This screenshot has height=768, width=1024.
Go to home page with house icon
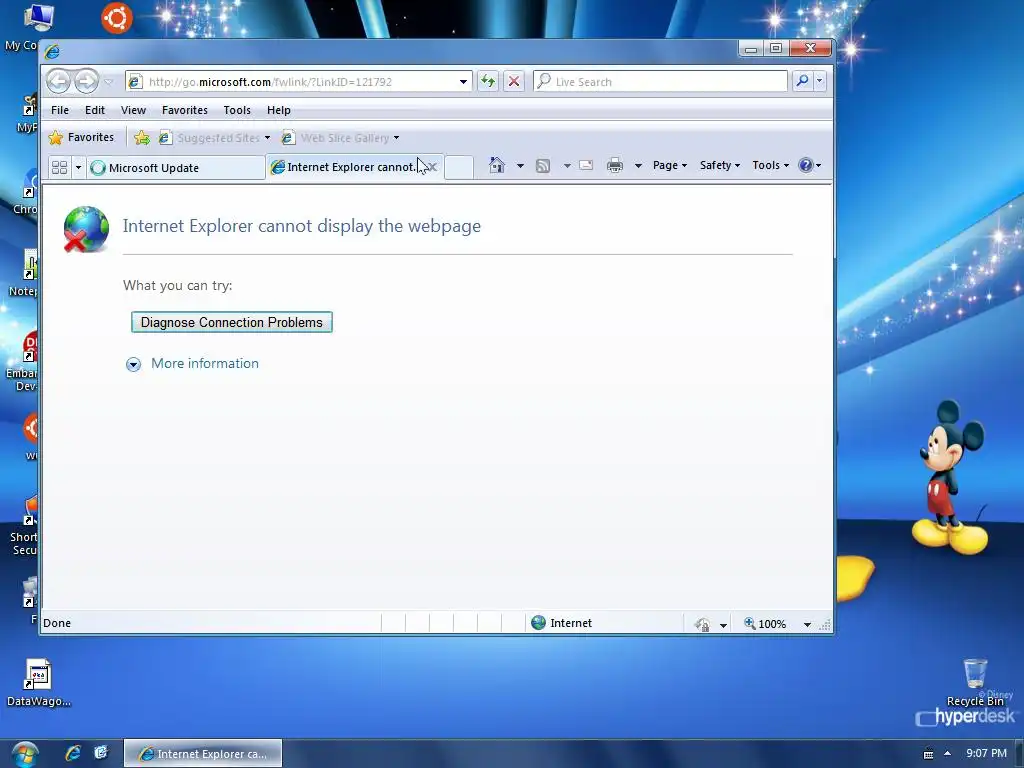tap(497, 165)
